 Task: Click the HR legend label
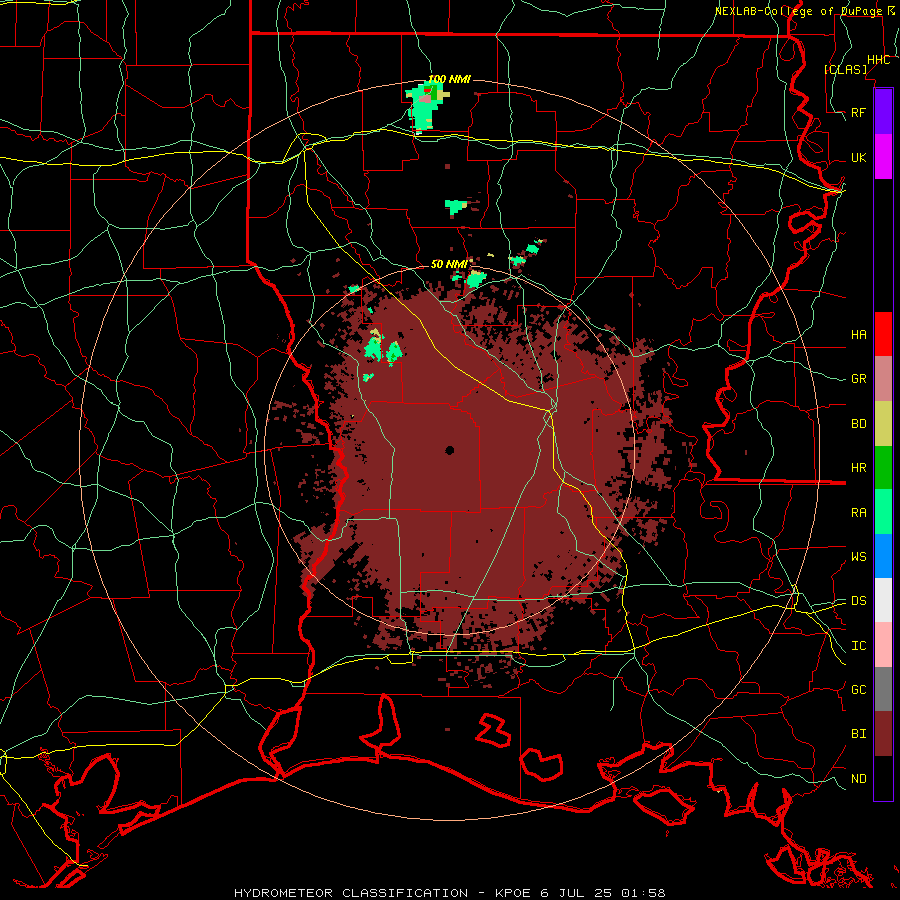858,468
